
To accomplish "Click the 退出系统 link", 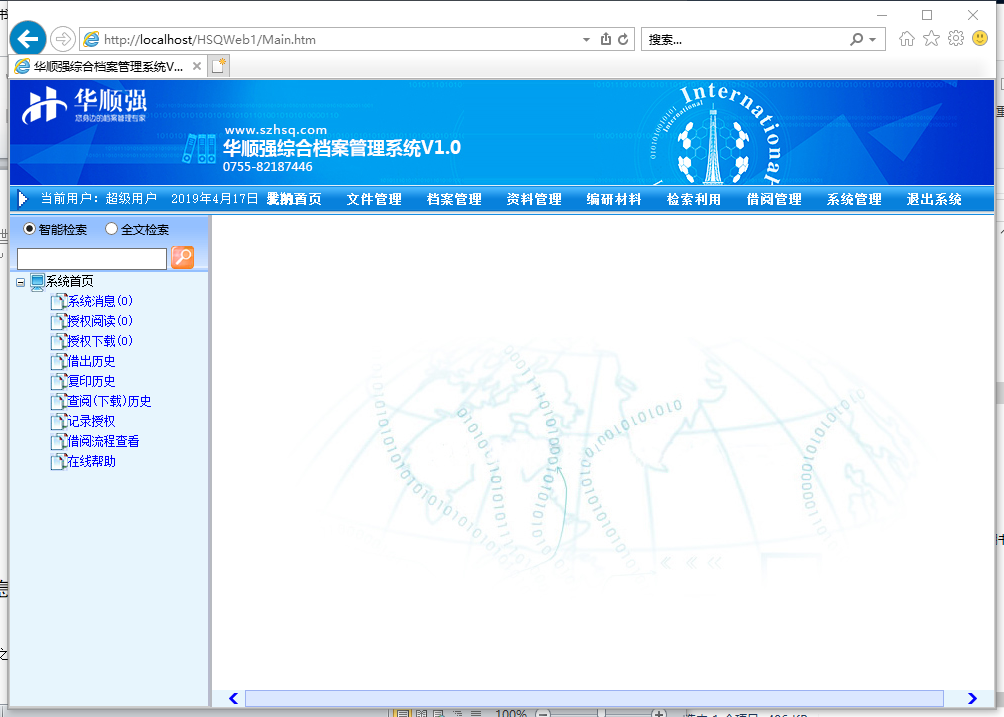I will pyautogui.click(x=934, y=199).
